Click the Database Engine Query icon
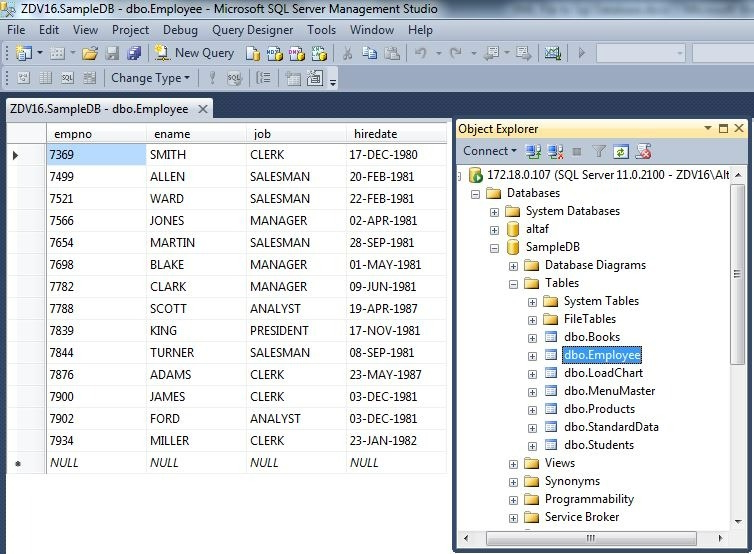Viewport: 754px width, 554px height. [252, 53]
